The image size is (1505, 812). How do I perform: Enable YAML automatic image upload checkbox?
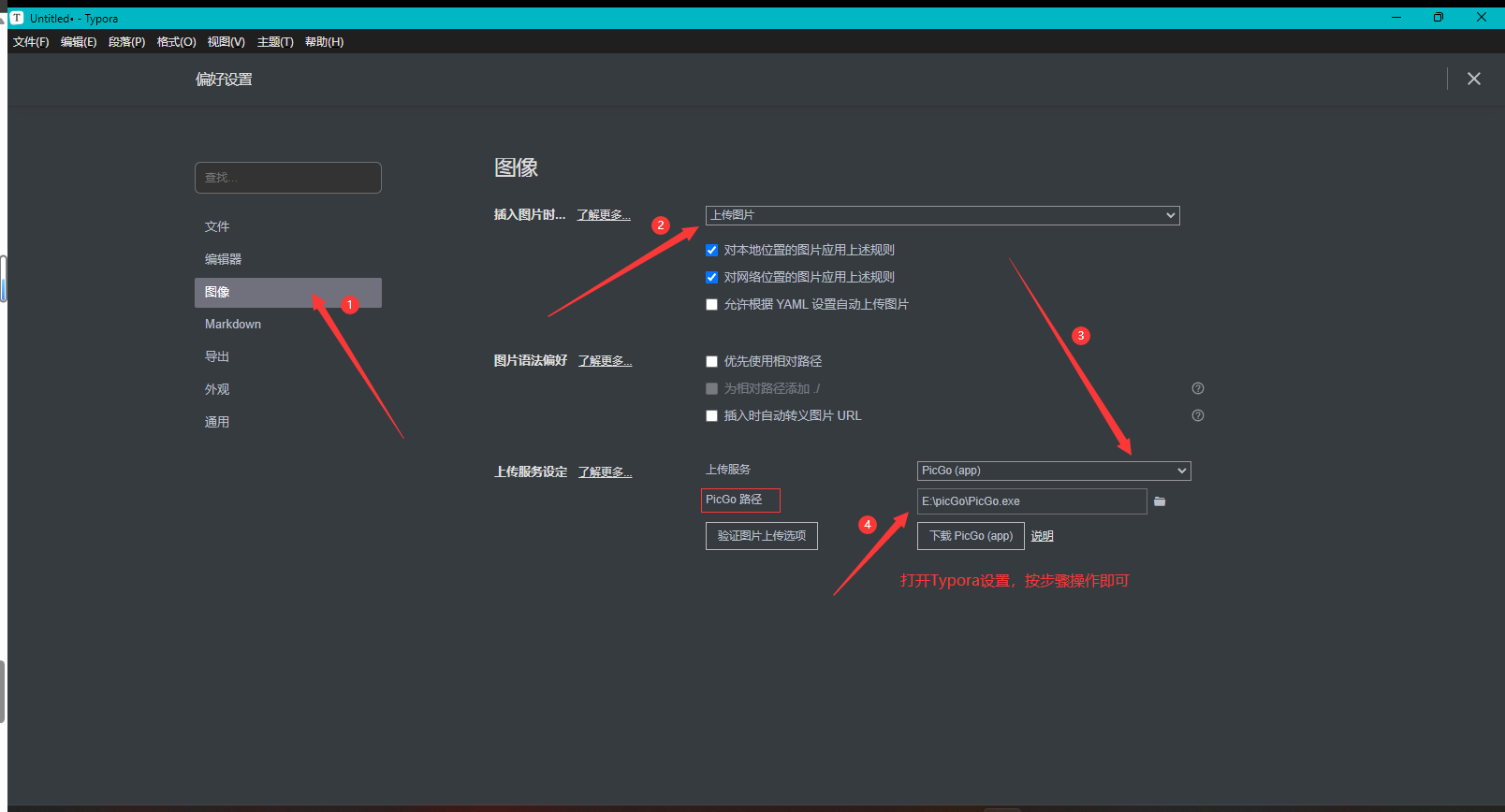(x=711, y=305)
